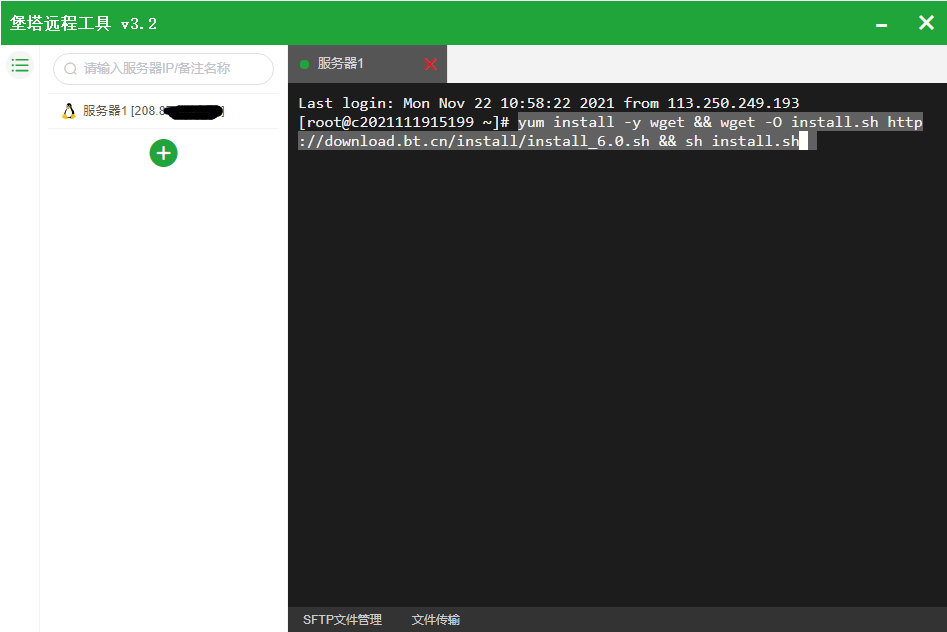Image resolution: width=947 pixels, height=632 pixels.
Task: Click the Linux penguin icon for 服务器1
Action: pyautogui.click(x=69, y=111)
